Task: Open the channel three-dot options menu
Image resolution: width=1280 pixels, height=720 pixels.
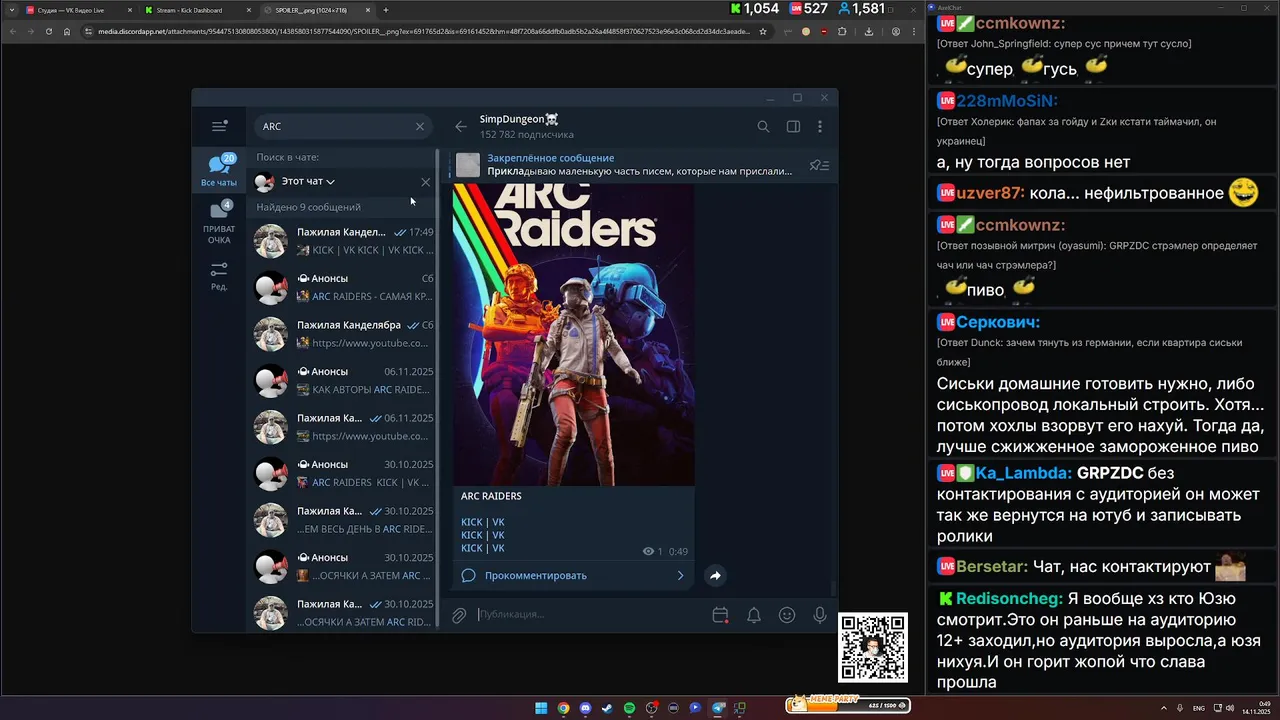Action: click(x=820, y=126)
